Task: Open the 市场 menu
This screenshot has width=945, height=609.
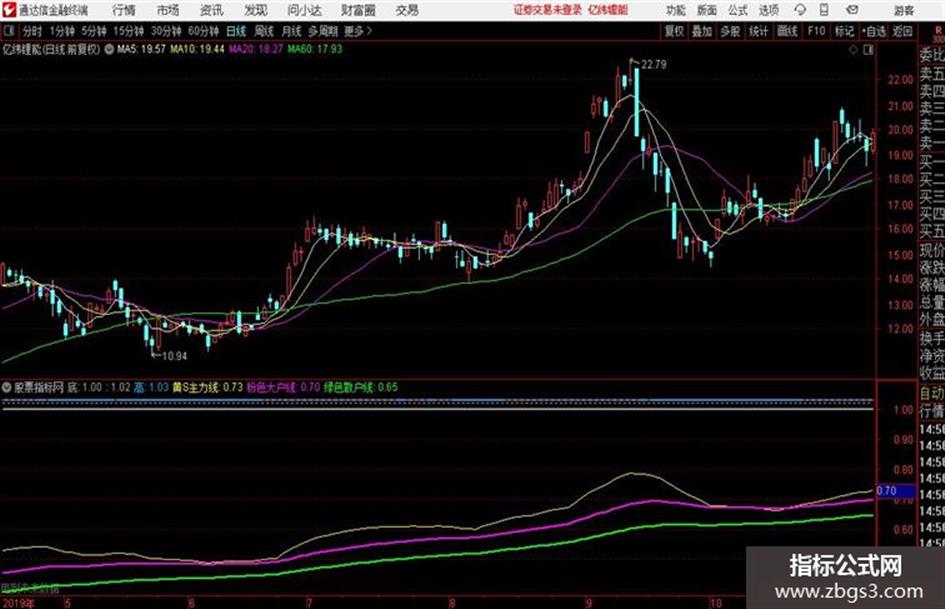Action: 168,10
